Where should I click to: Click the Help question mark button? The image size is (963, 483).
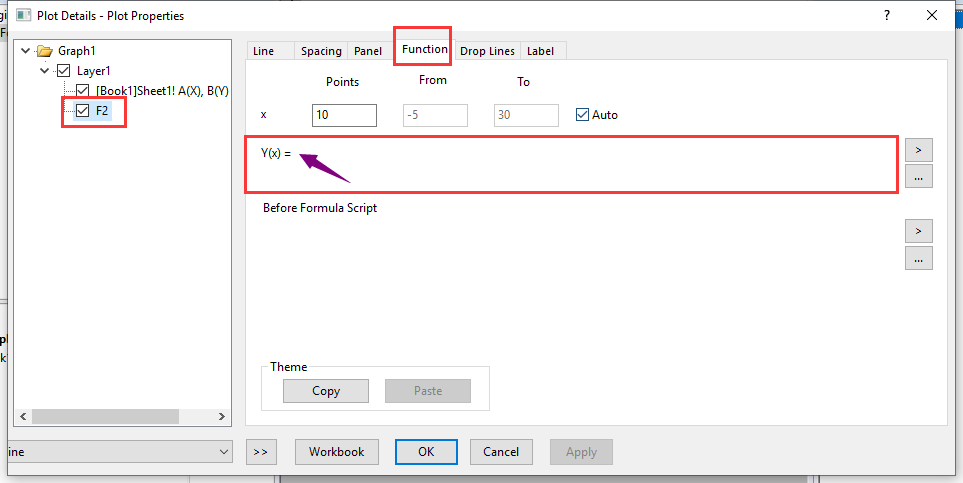coord(886,15)
